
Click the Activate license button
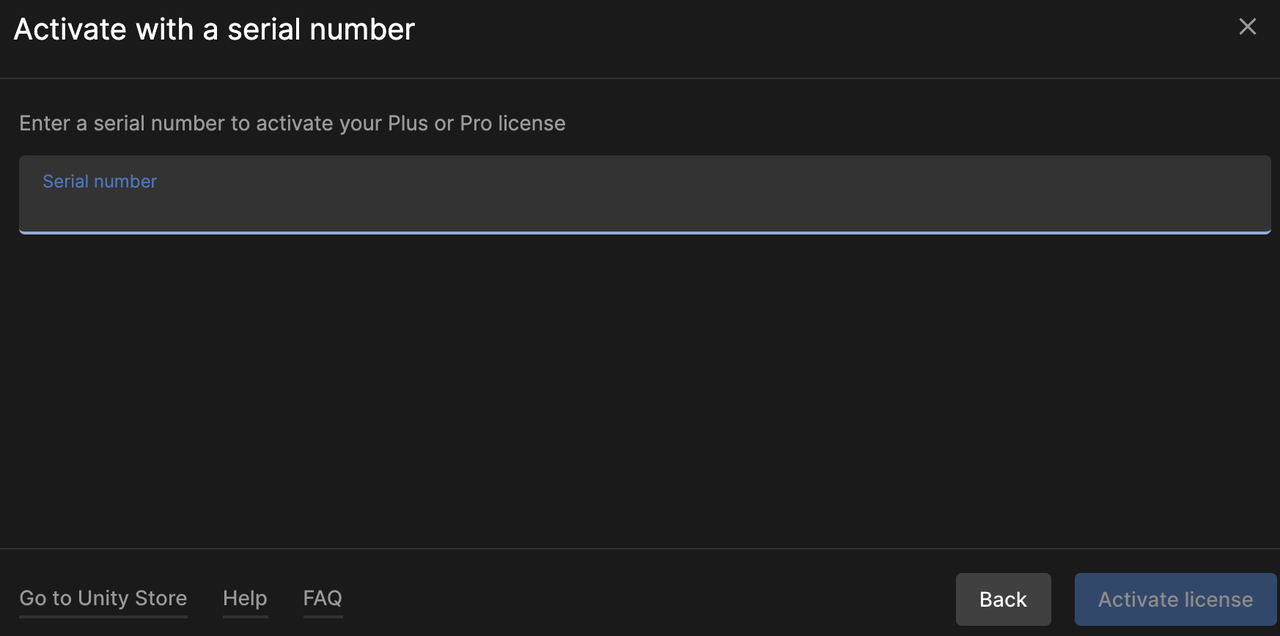pyautogui.click(x=1175, y=599)
